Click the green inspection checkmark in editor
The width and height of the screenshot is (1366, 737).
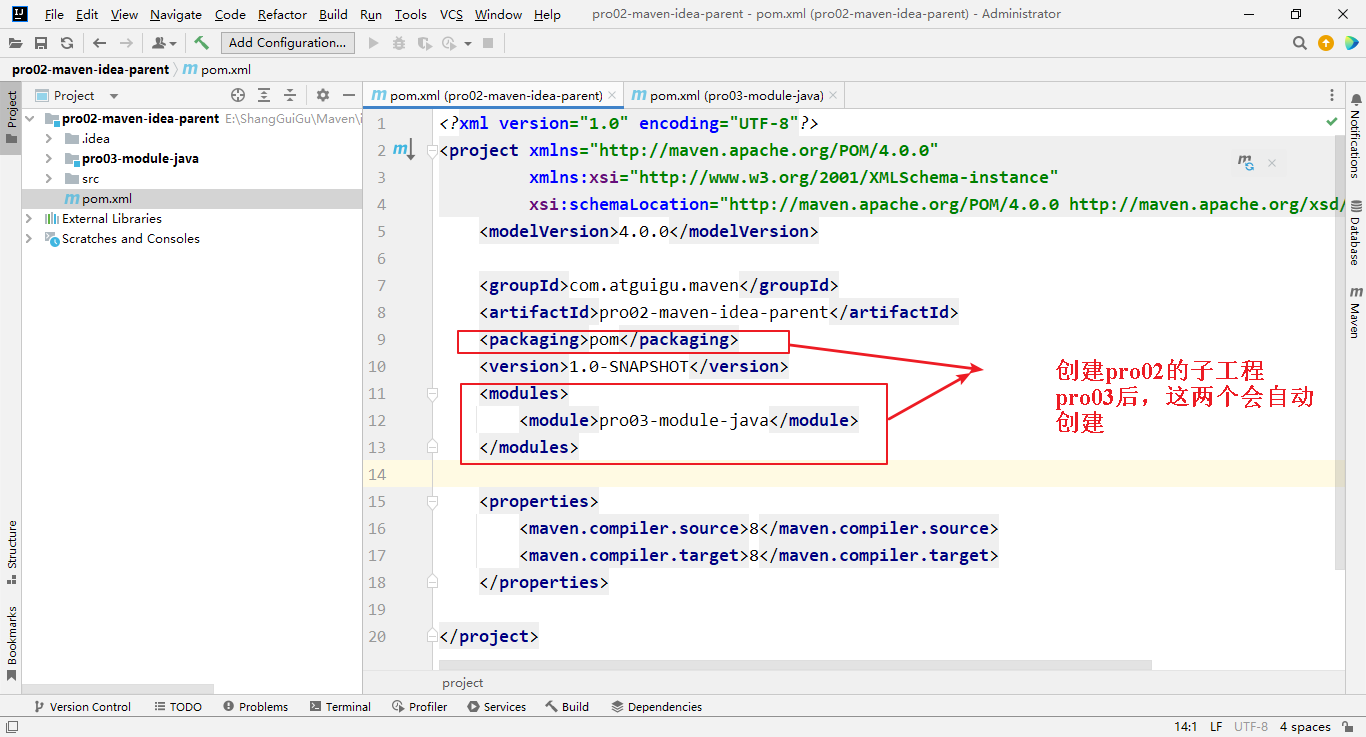tap(1332, 121)
